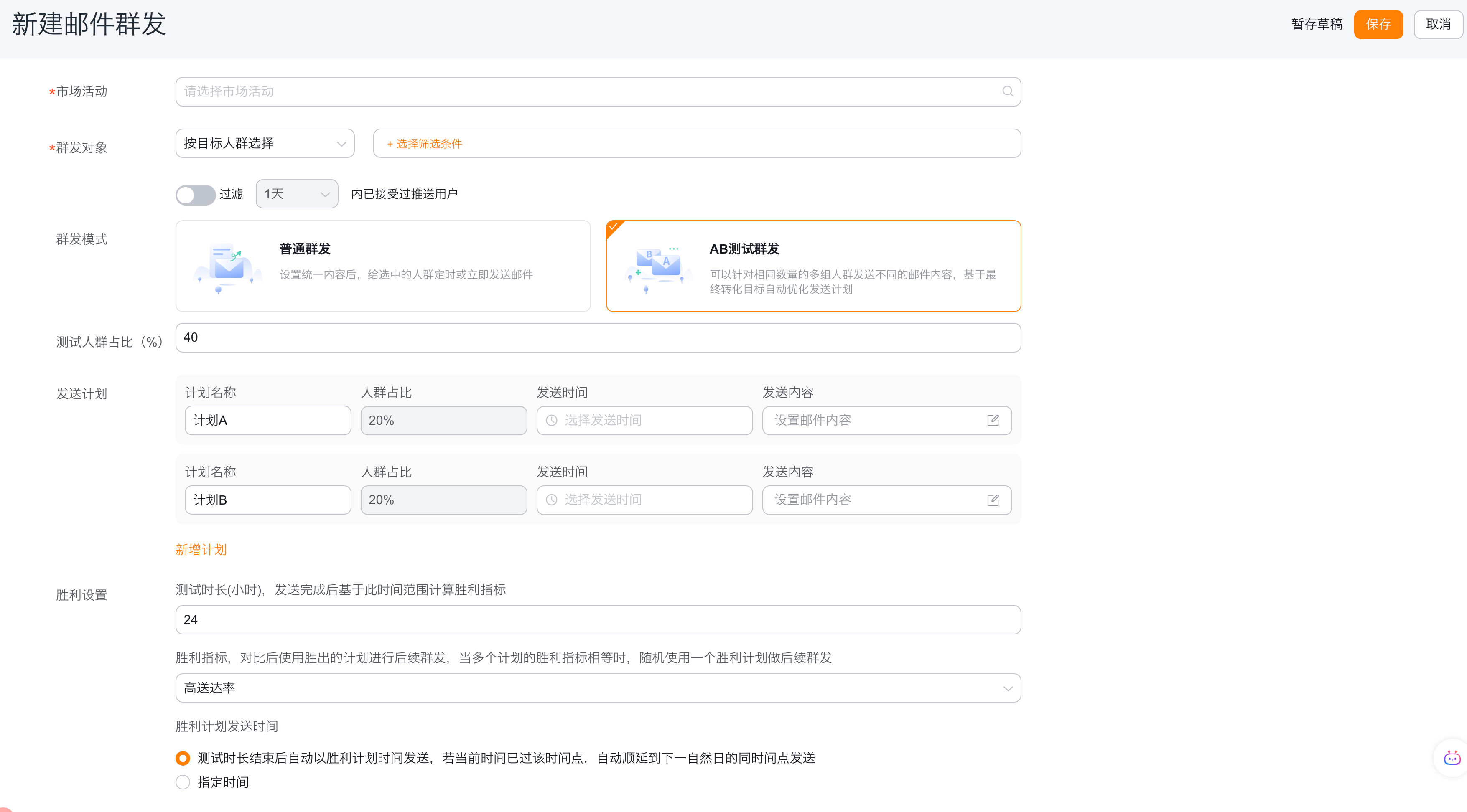Open the 按目标人群选择 dropdown
1467x812 pixels.
(x=265, y=143)
